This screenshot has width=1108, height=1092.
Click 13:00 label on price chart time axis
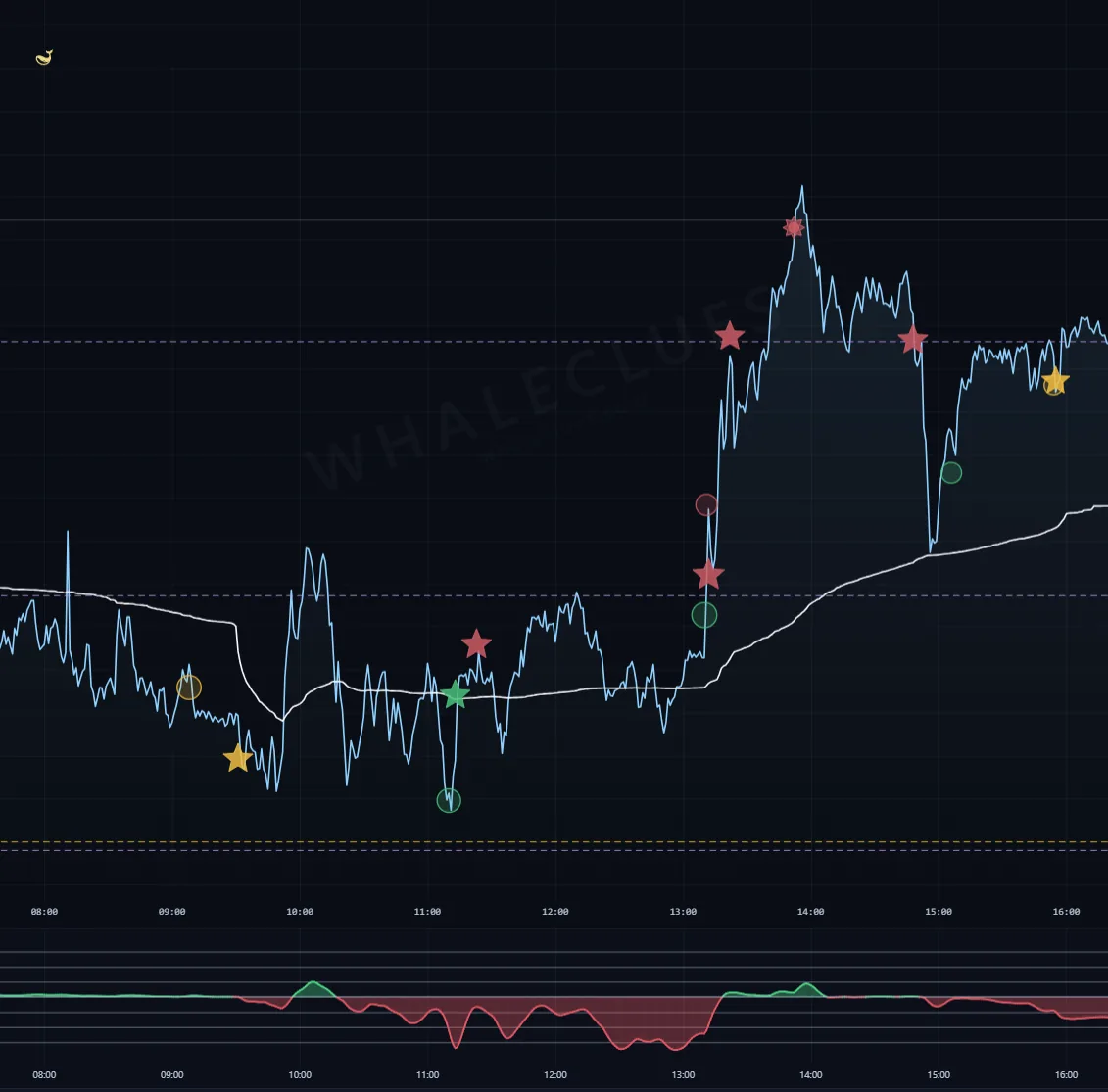[x=683, y=911]
